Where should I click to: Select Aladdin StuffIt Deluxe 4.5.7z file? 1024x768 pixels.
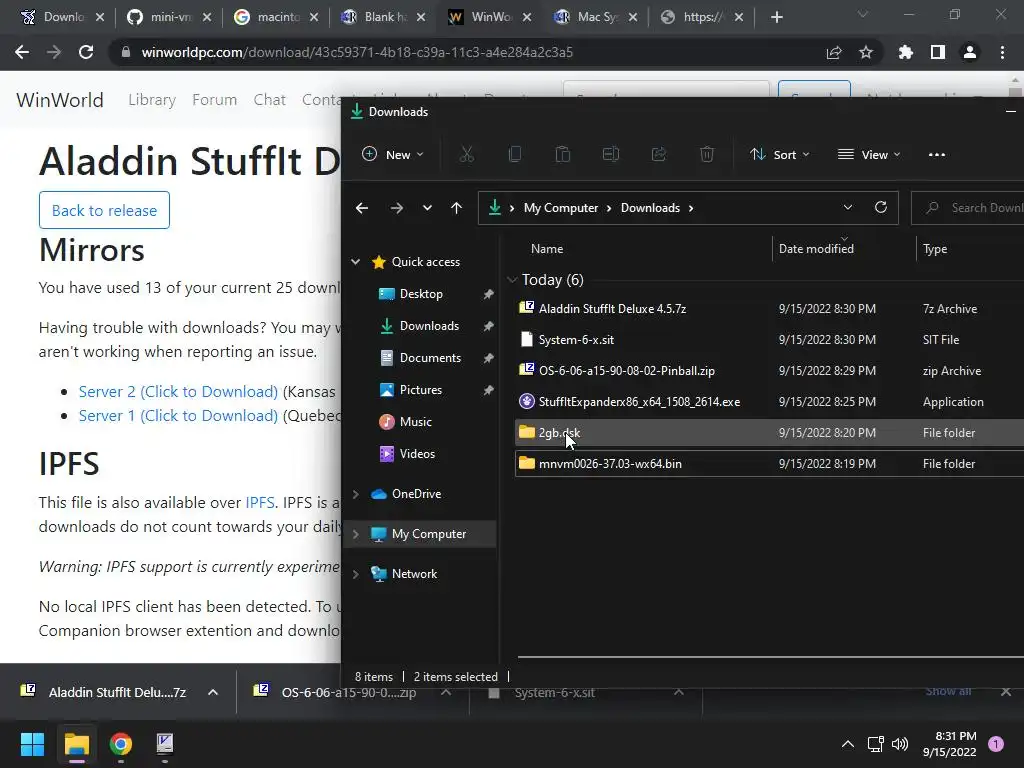click(x=613, y=309)
